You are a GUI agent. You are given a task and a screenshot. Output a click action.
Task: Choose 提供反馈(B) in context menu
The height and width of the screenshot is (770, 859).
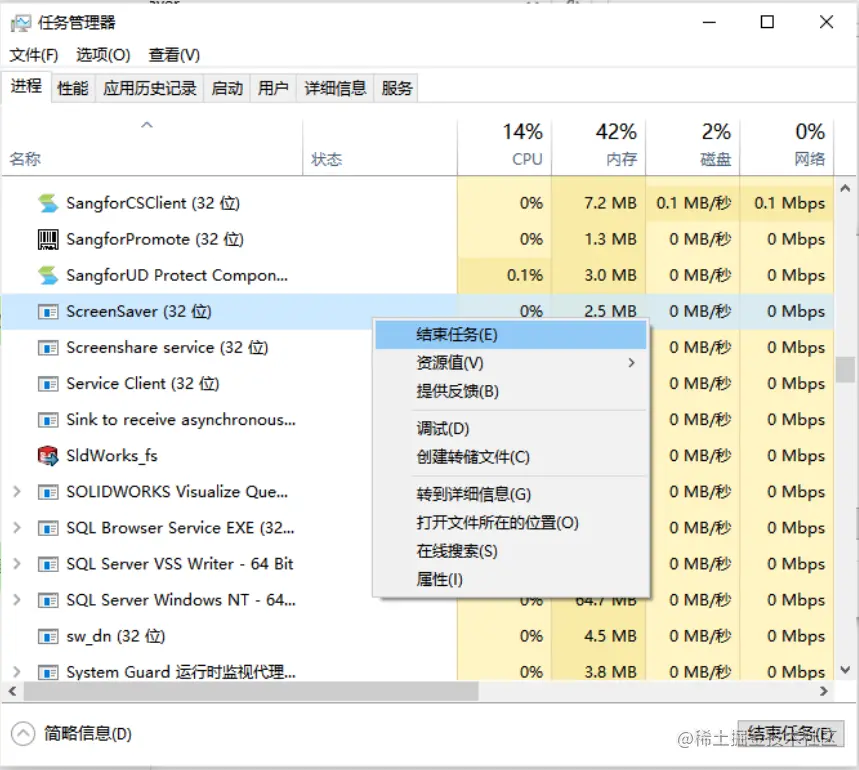click(511, 391)
